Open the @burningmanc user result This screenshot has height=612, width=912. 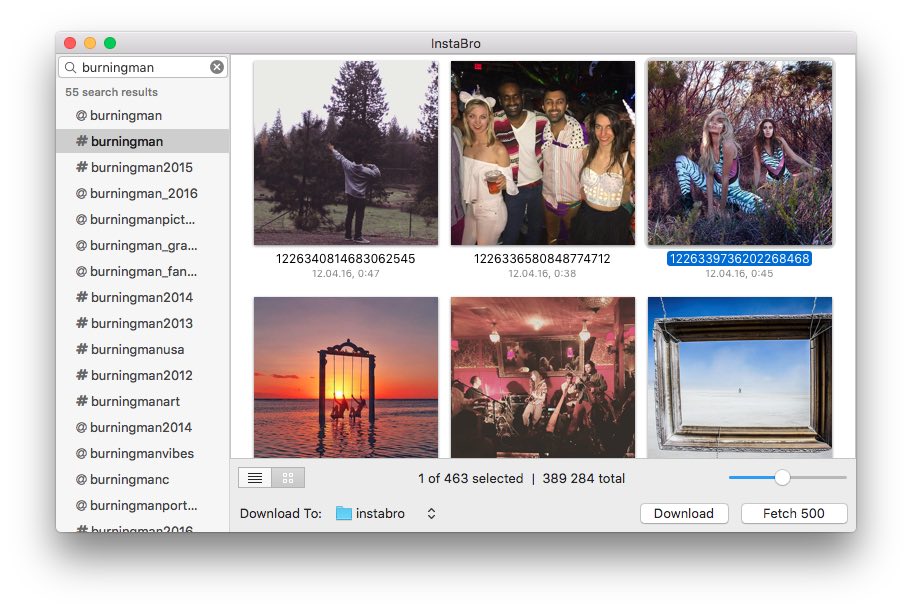click(x=143, y=479)
